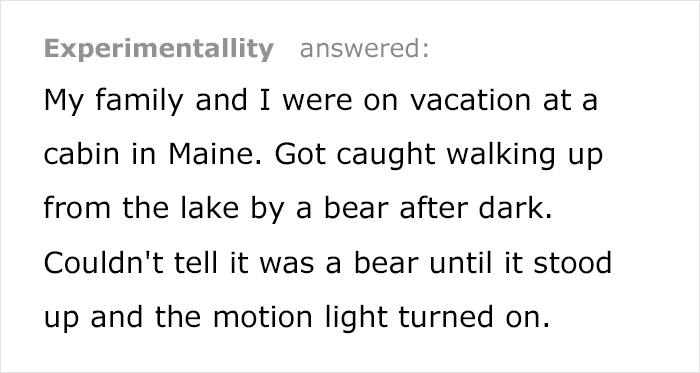Click the 'answered:' label

364,49
